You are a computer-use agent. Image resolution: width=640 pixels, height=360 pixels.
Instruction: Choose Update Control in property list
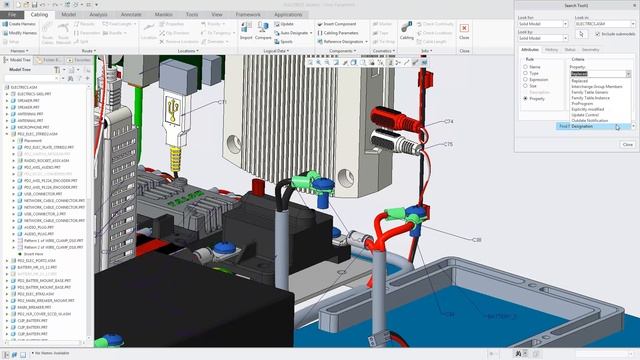coord(585,115)
